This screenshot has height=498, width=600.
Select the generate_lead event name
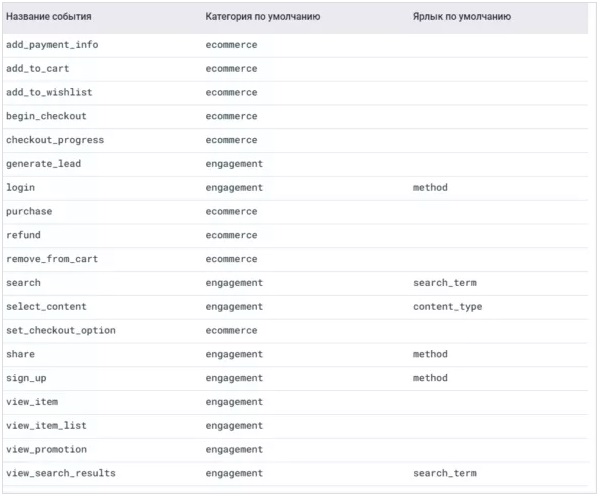click(x=43, y=164)
